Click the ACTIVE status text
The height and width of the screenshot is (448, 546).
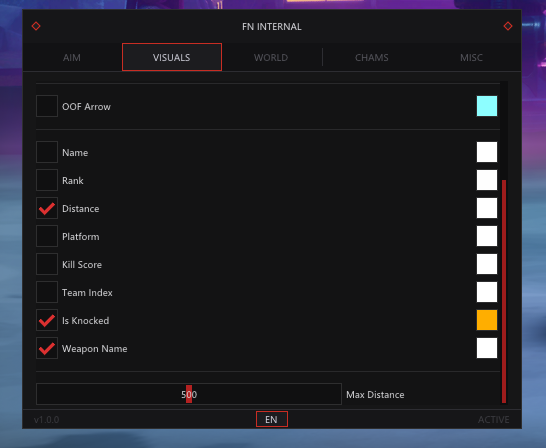pyautogui.click(x=493, y=420)
